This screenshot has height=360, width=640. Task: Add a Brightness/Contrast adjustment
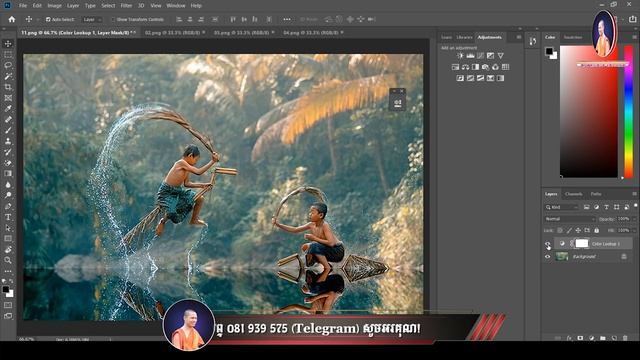pyautogui.click(x=460, y=56)
